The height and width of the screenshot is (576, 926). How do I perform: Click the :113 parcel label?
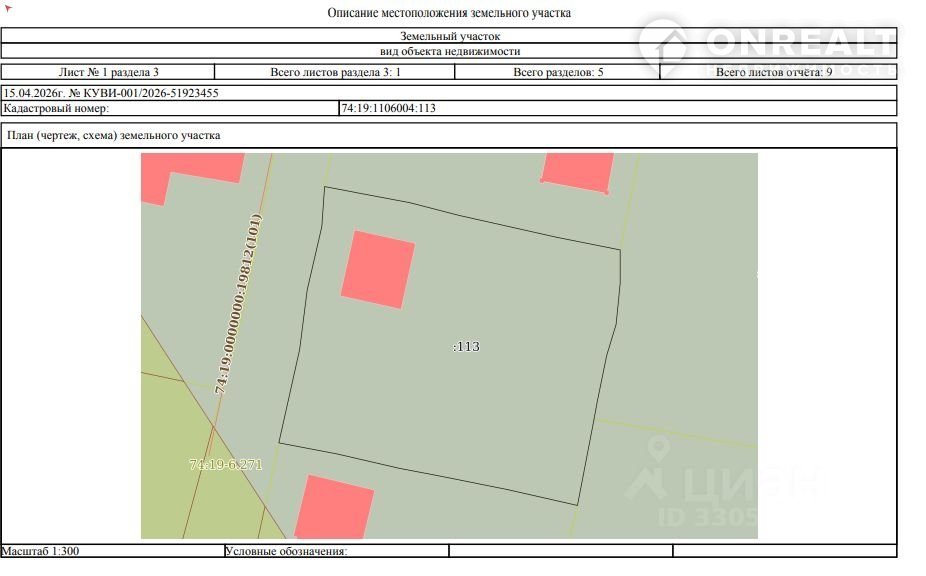tap(466, 347)
